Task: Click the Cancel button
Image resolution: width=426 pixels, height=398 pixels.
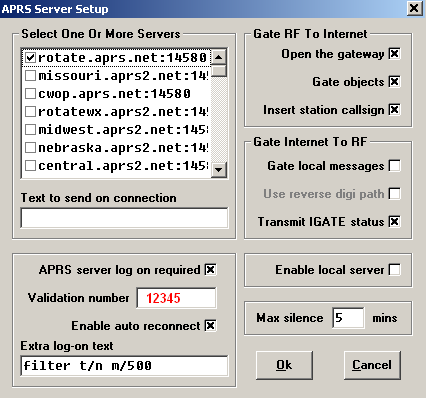Action: 372,365
